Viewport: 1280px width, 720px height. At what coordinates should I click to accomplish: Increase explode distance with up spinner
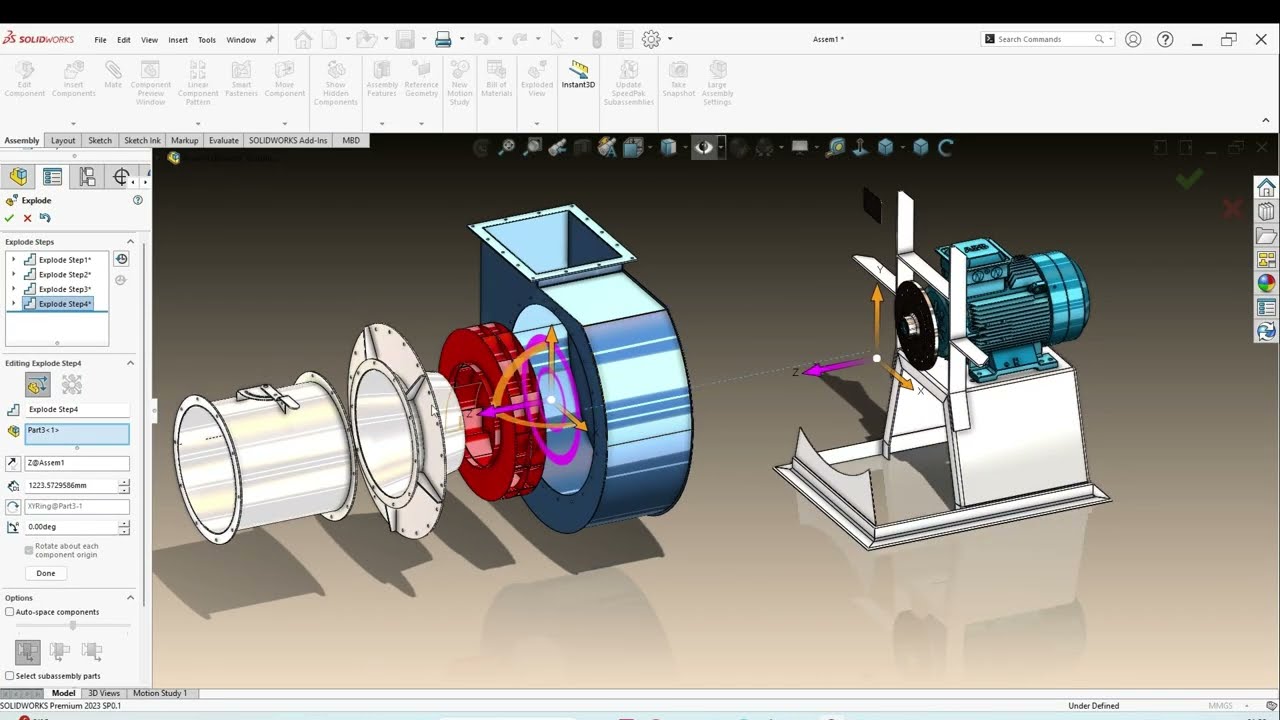124,482
